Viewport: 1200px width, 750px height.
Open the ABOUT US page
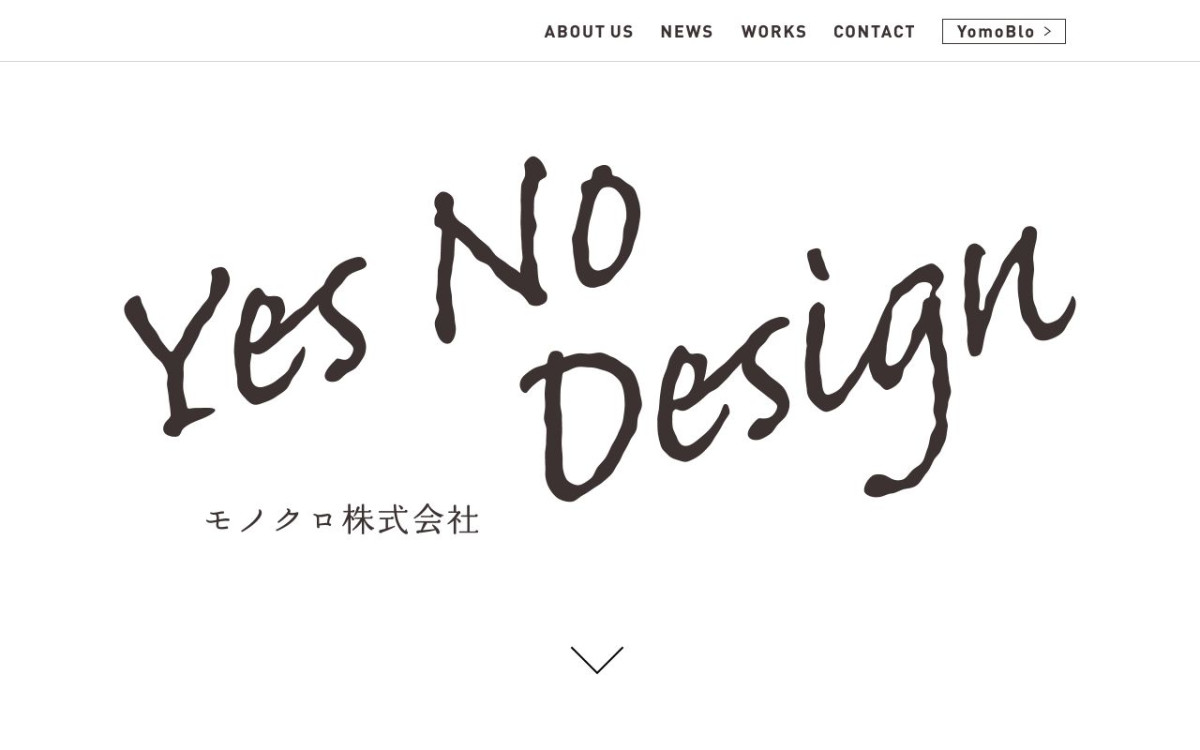coord(589,32)
